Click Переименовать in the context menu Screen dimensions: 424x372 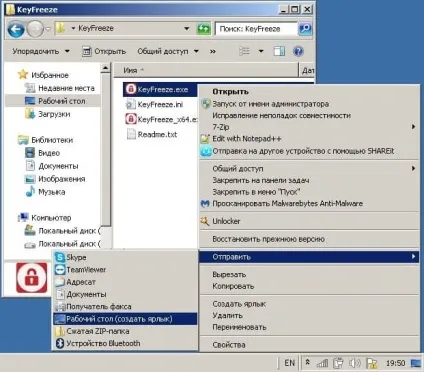[x=309, y=327]
